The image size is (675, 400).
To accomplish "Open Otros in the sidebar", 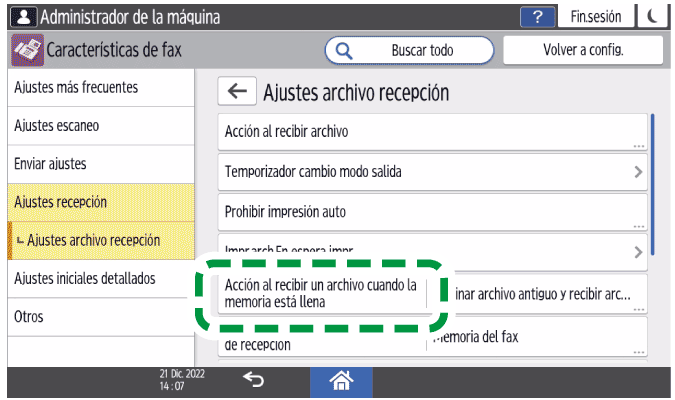I will point(97,317).
